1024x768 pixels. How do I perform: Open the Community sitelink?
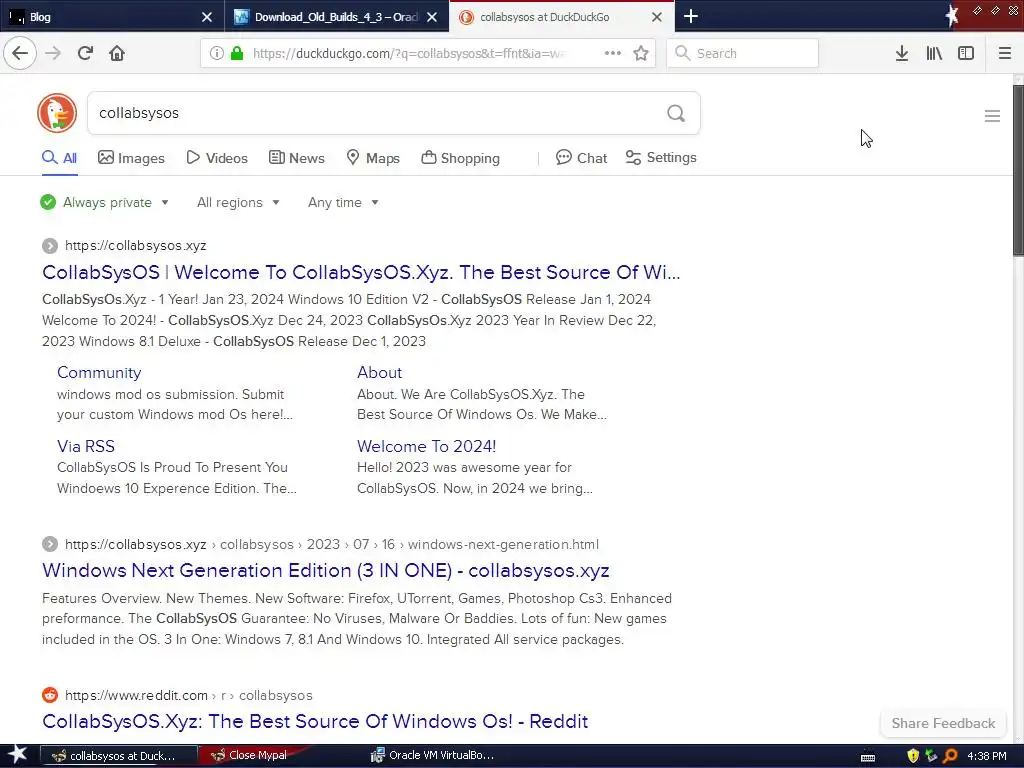99,372
